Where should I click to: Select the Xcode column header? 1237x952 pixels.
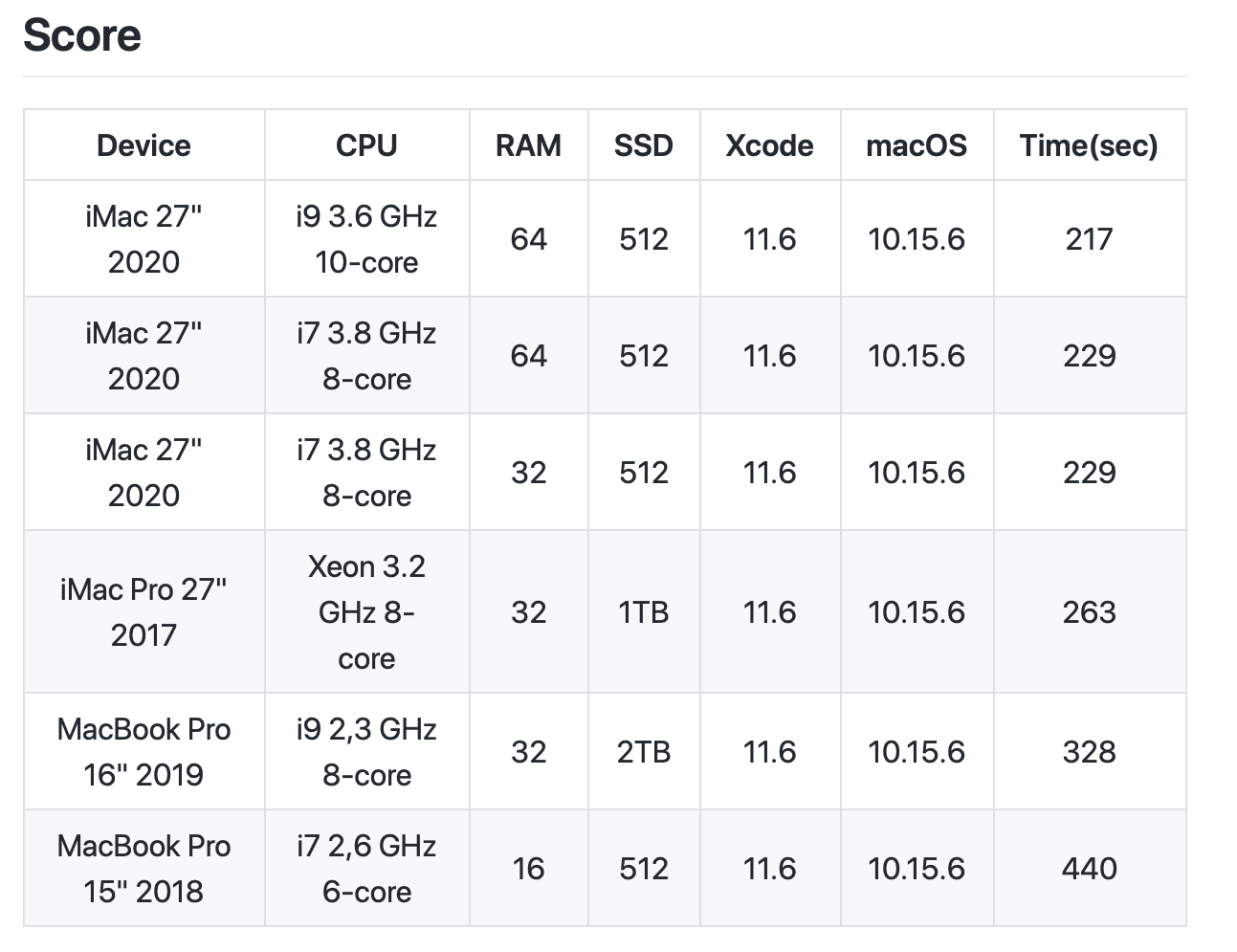(769, 145)
